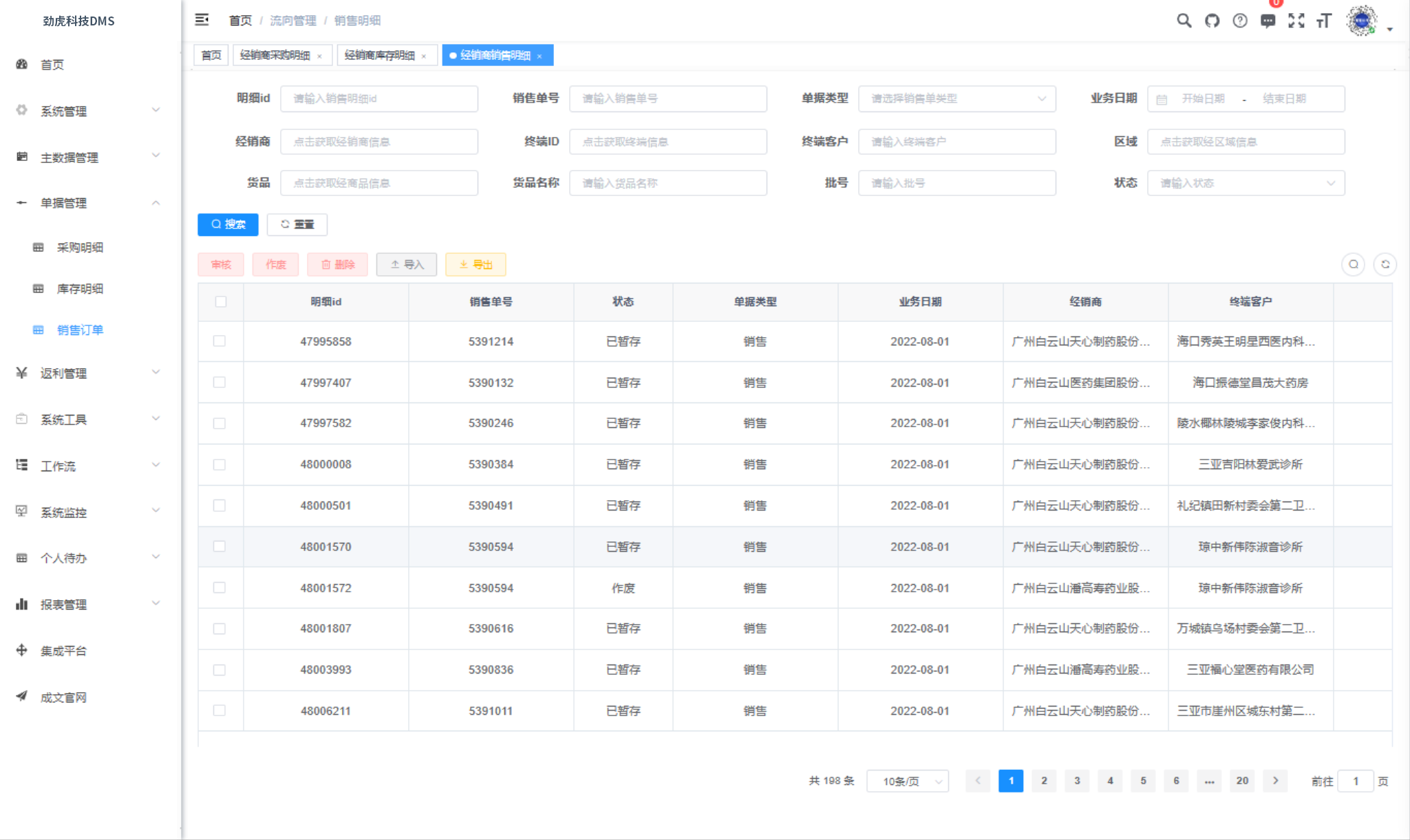
Task: Click the font size icon in header
Action: pyautogui.click(x=1324, y=21)
